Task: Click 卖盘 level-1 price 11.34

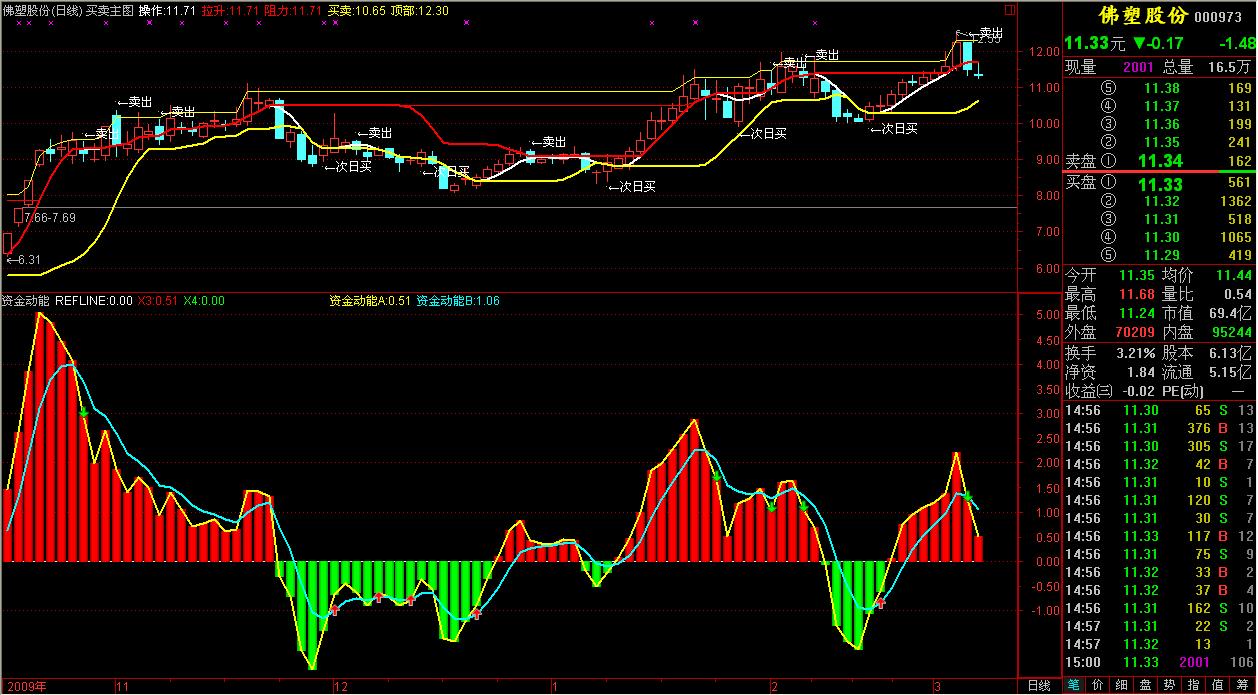Action: click(1161, 161)
